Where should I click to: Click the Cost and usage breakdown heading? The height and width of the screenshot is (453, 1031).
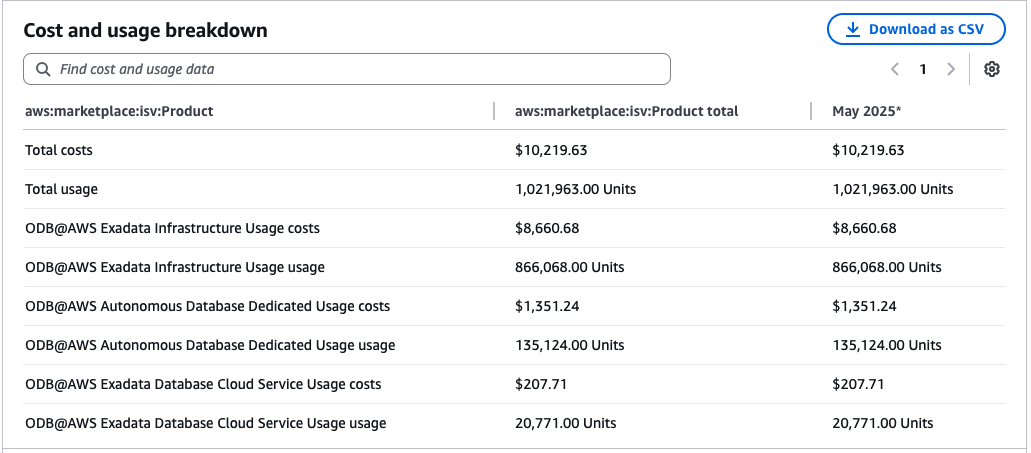(145, 30)
